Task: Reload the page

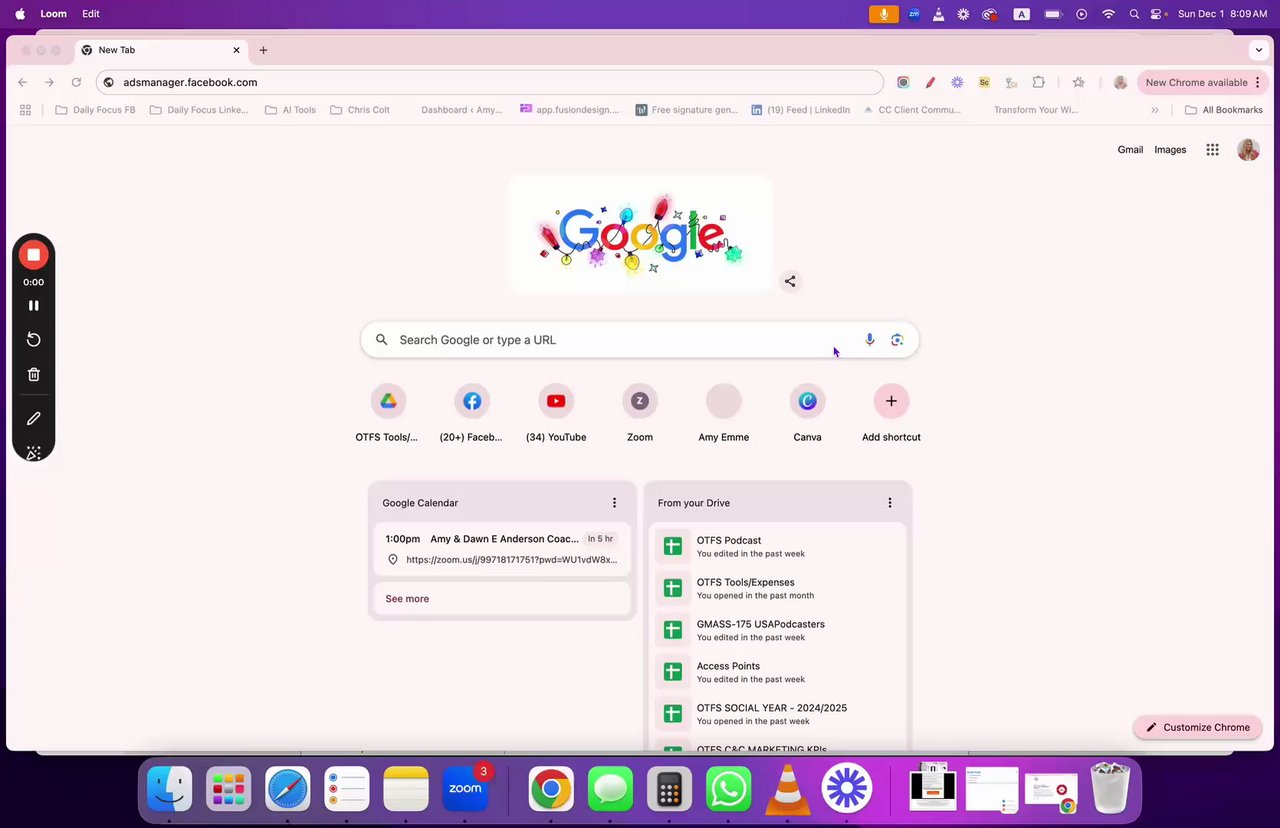Action: click(x=76, y=82)
